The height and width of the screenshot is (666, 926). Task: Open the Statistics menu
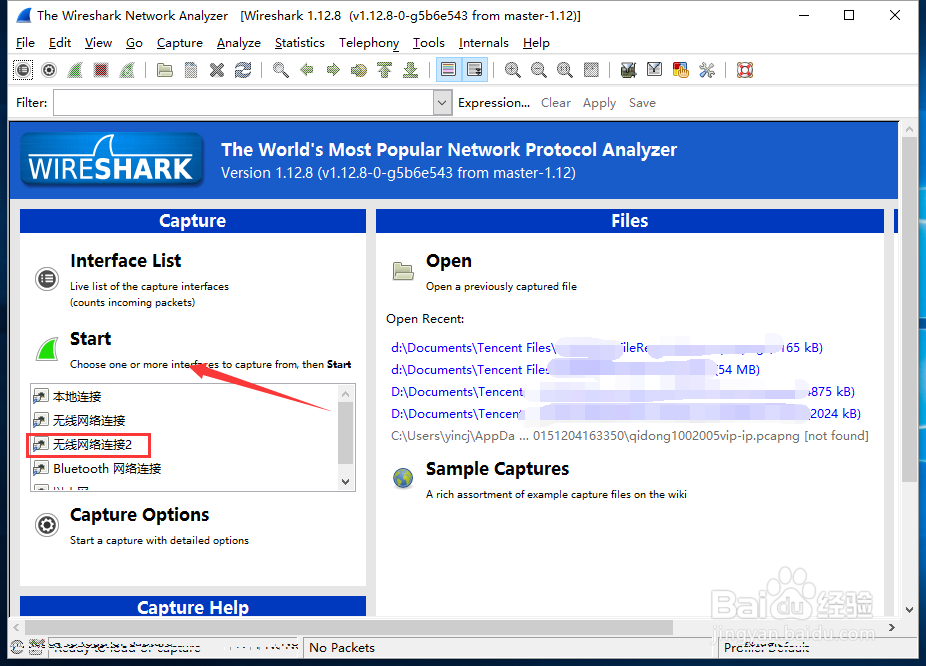point(299,43)
